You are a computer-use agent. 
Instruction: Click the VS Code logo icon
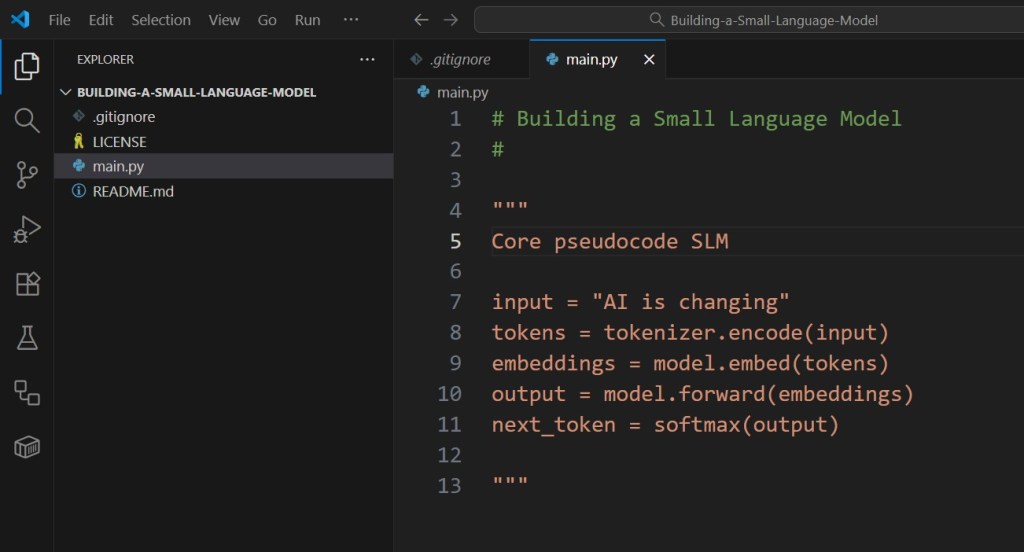click(20, 20)
